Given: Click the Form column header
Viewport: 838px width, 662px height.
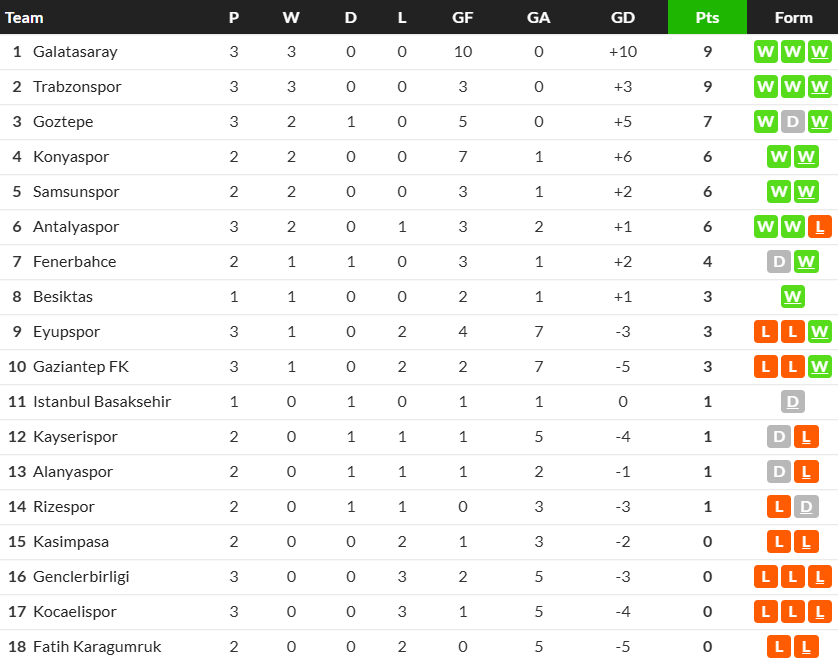Looking at the screenshot, I should point(794,18).
